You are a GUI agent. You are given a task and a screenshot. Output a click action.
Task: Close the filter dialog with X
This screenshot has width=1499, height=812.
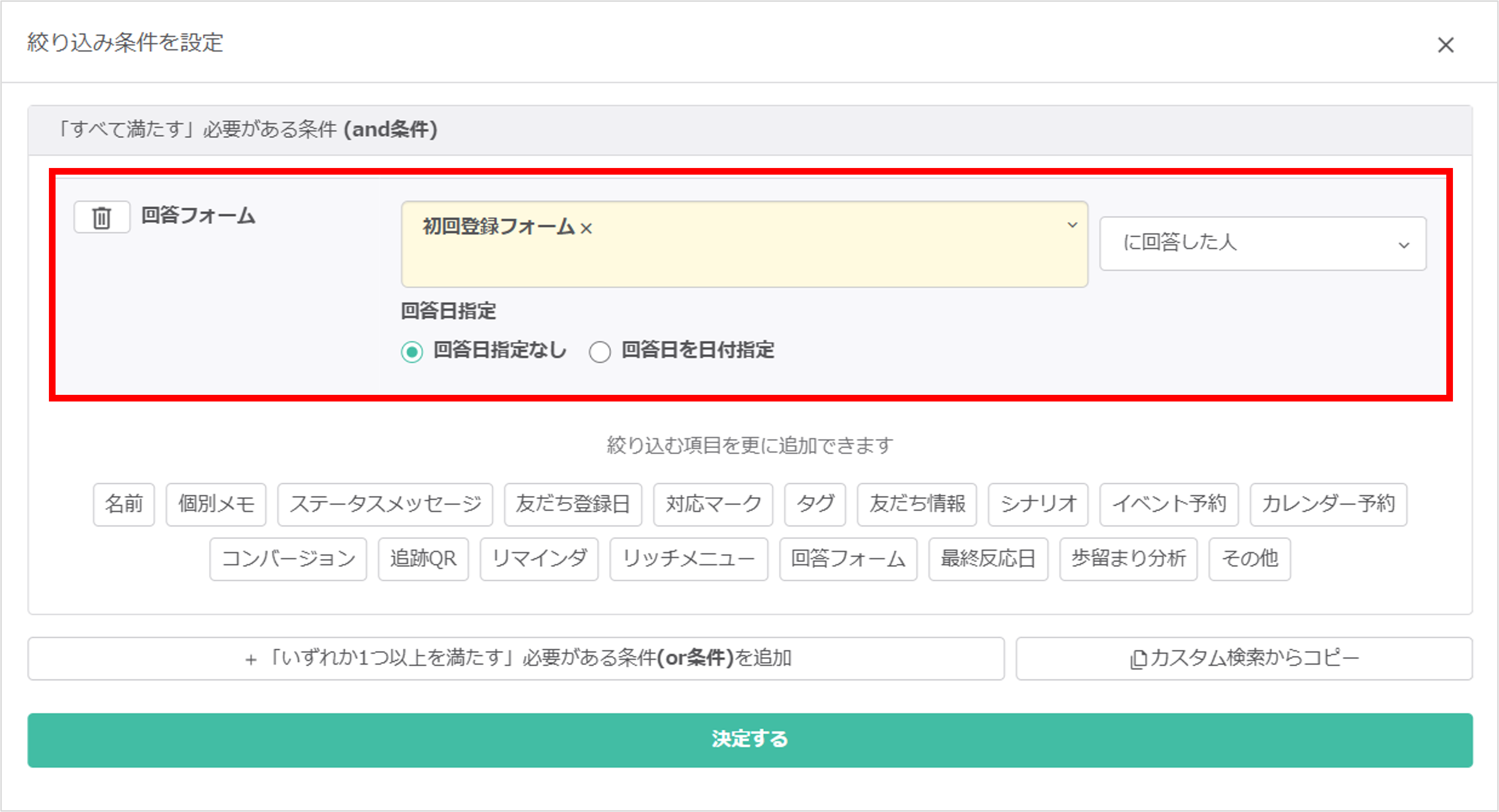1445,45
